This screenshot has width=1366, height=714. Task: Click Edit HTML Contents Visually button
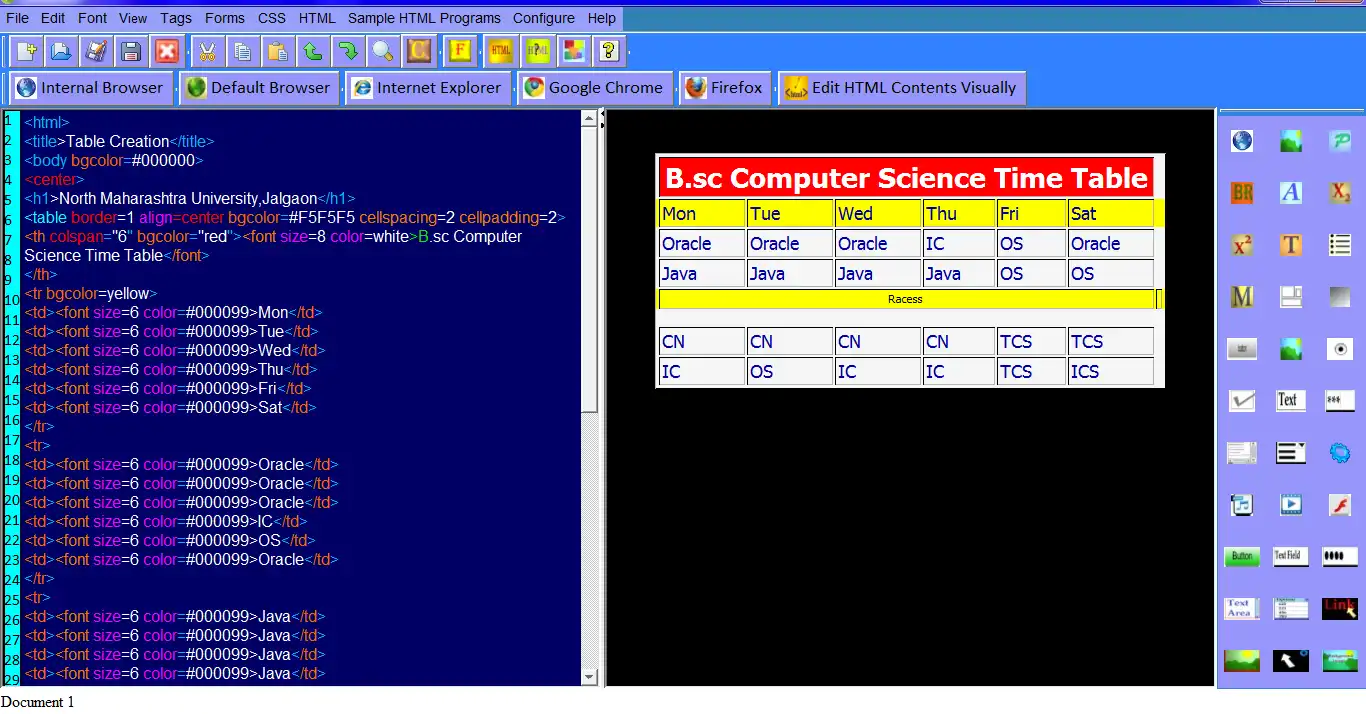pyautogui.click(x=902, y=88)
